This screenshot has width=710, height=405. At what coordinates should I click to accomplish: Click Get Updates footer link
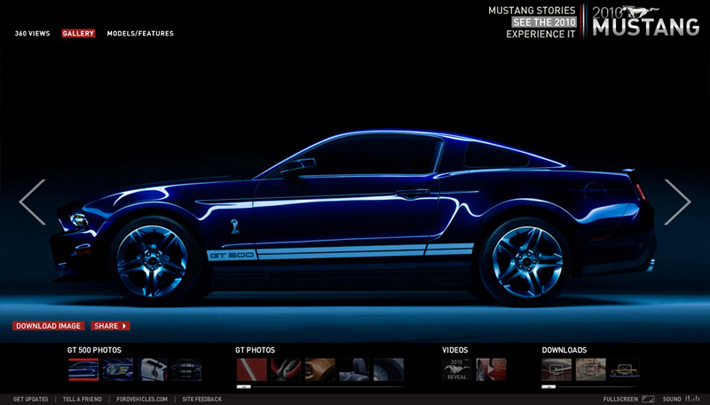[x=31, y=399]
